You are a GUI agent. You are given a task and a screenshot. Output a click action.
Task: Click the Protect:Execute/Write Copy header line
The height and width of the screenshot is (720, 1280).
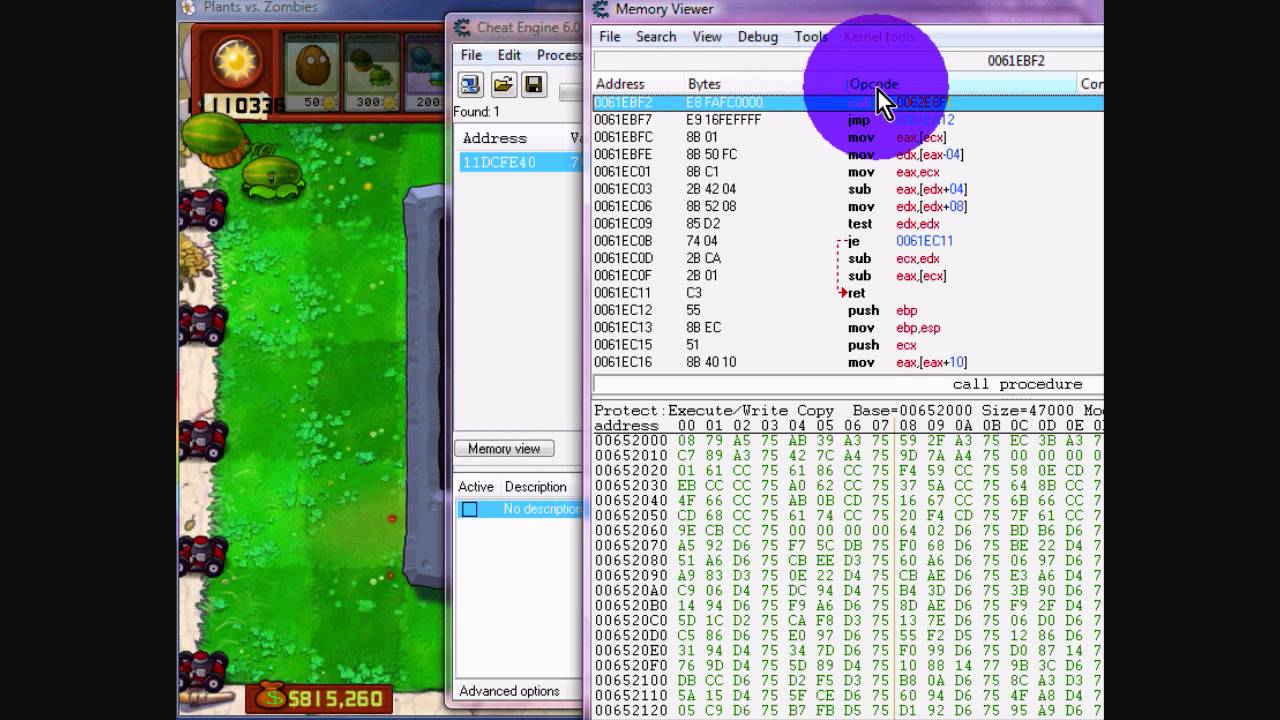point(848,411)
